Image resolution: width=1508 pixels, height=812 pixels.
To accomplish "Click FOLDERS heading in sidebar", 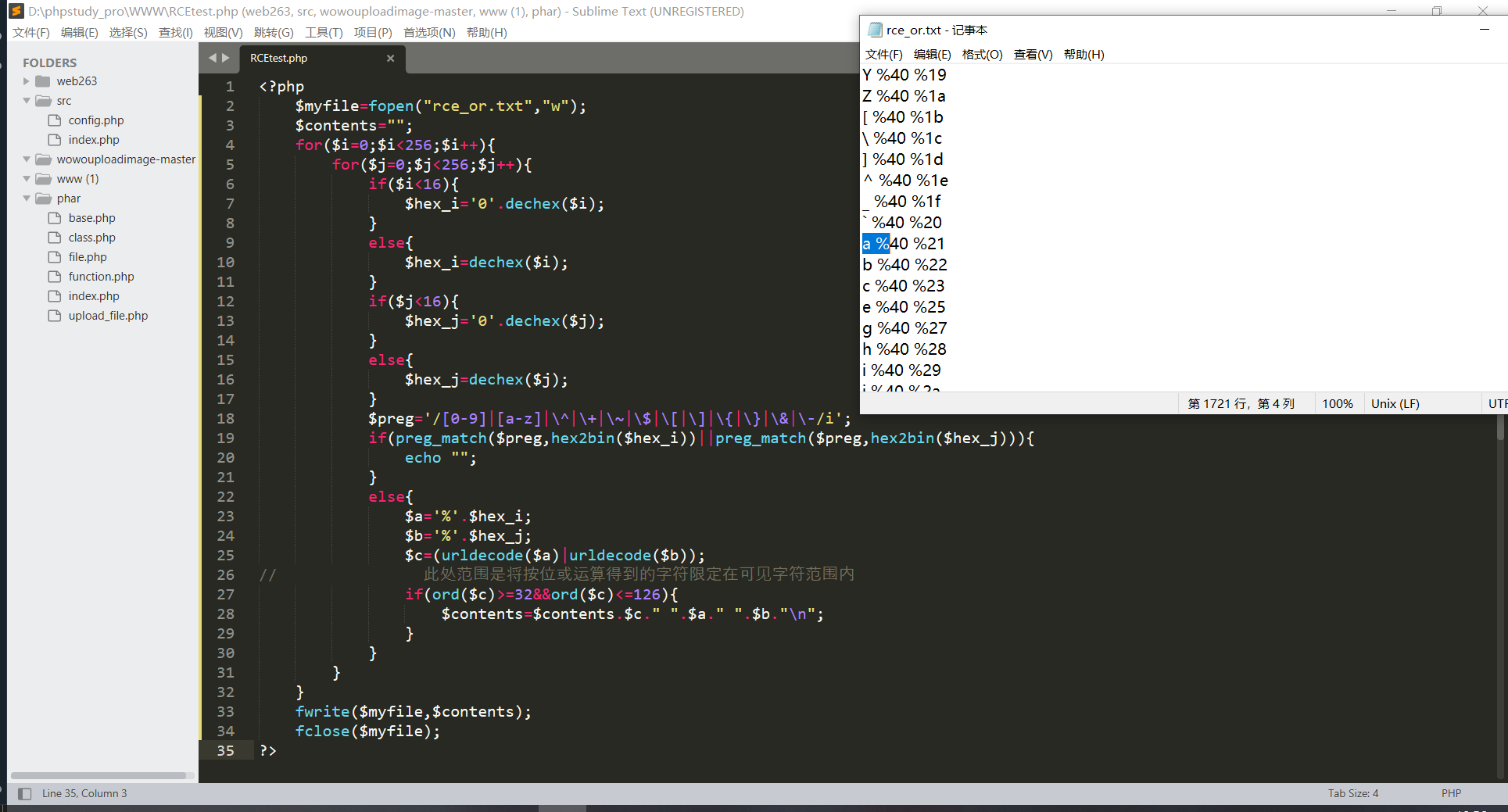I will coord(50,63).
